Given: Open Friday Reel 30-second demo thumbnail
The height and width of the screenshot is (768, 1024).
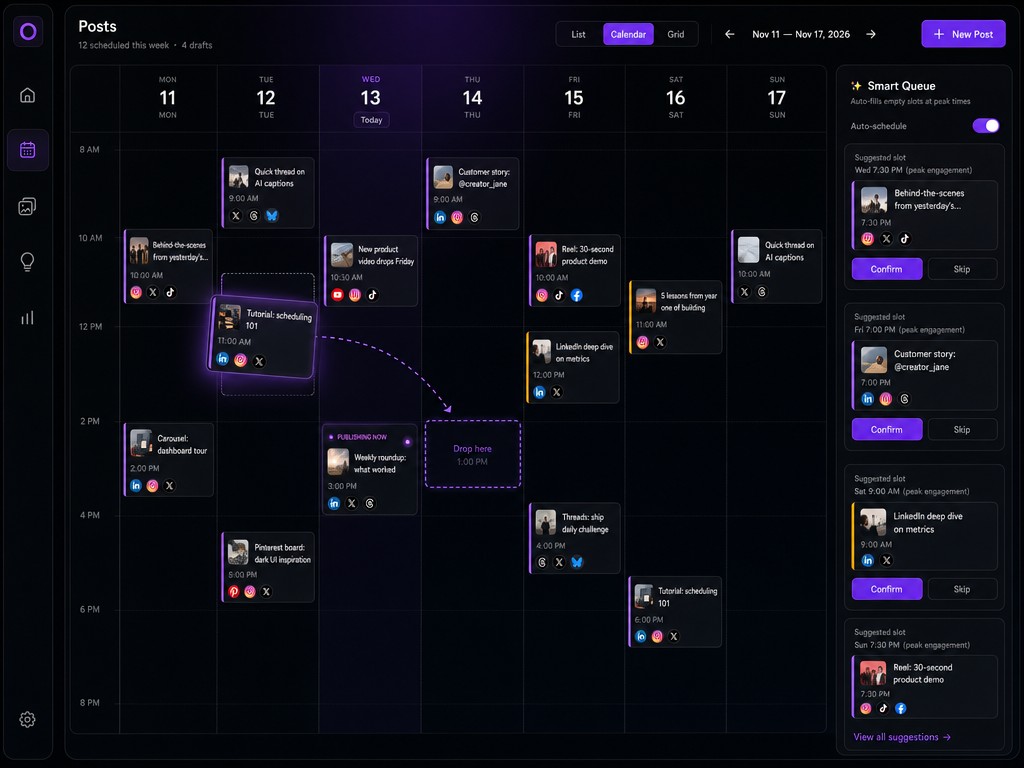Looking at the screenshot, I should click(x=546, y=254).
